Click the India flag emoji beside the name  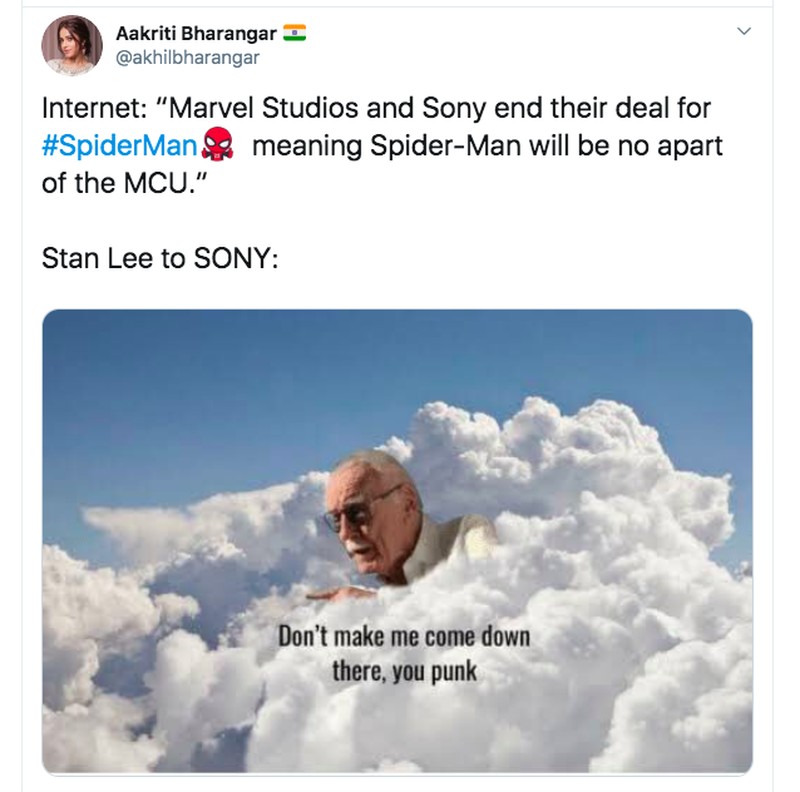(x=294, y=33)
